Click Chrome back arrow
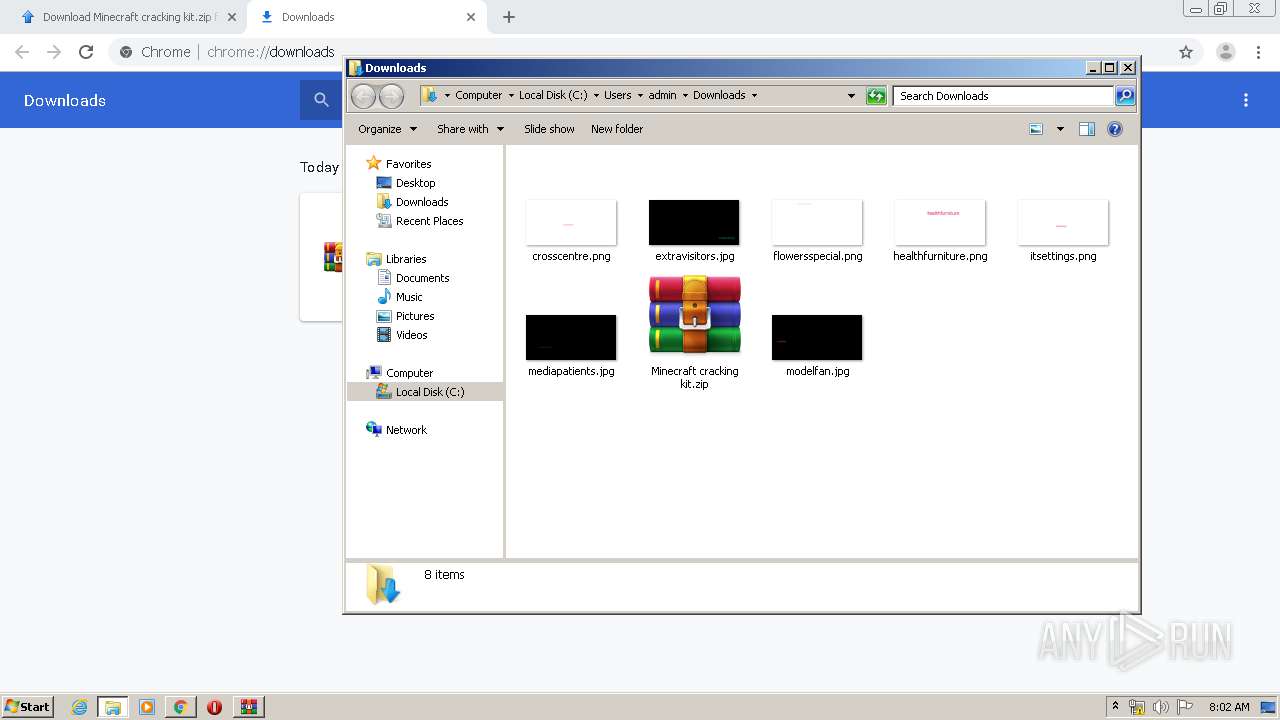Screen dimensions: 1280x720 click(22, 52)
